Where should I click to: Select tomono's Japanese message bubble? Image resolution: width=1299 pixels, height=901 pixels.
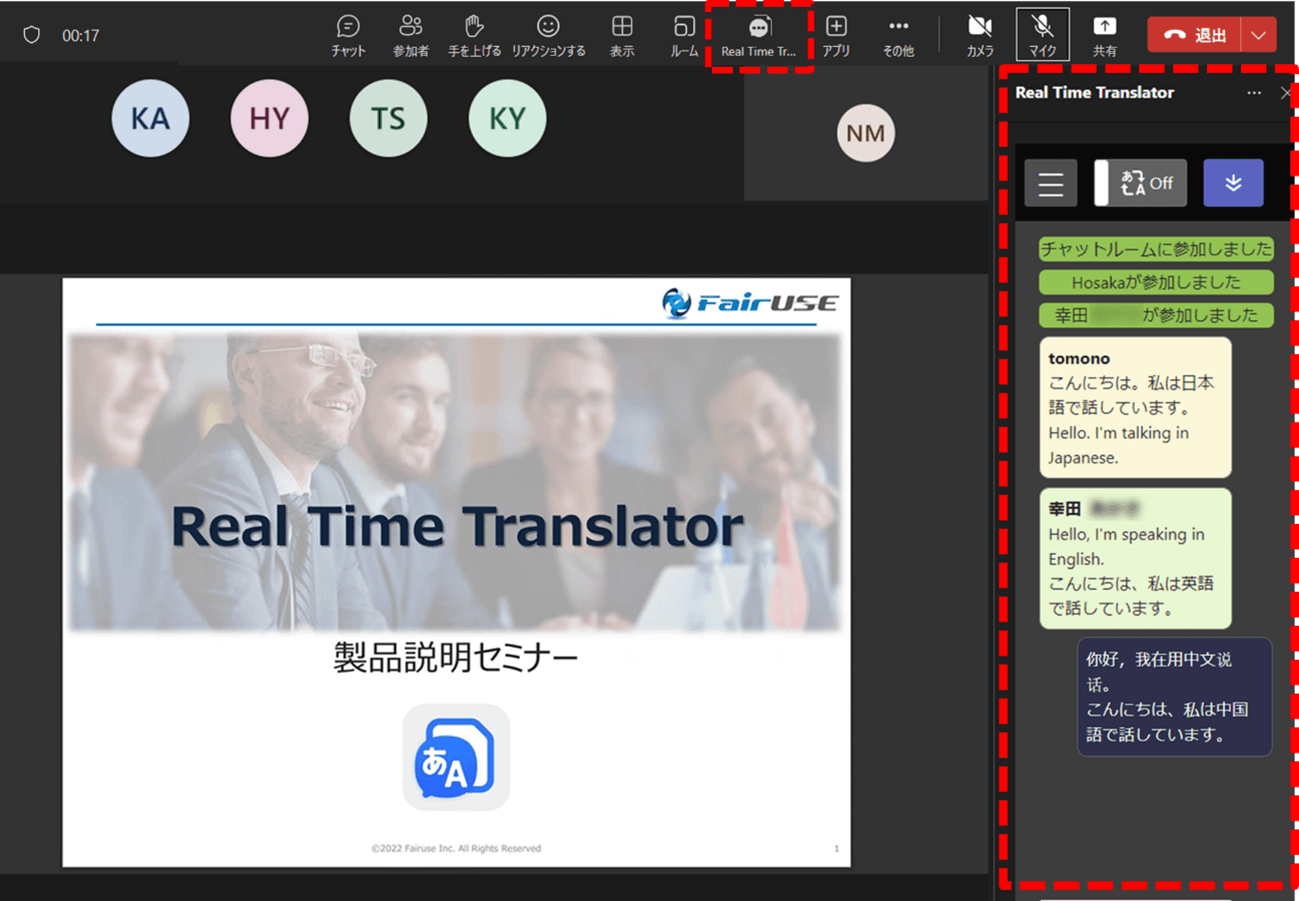[1134, 408]
